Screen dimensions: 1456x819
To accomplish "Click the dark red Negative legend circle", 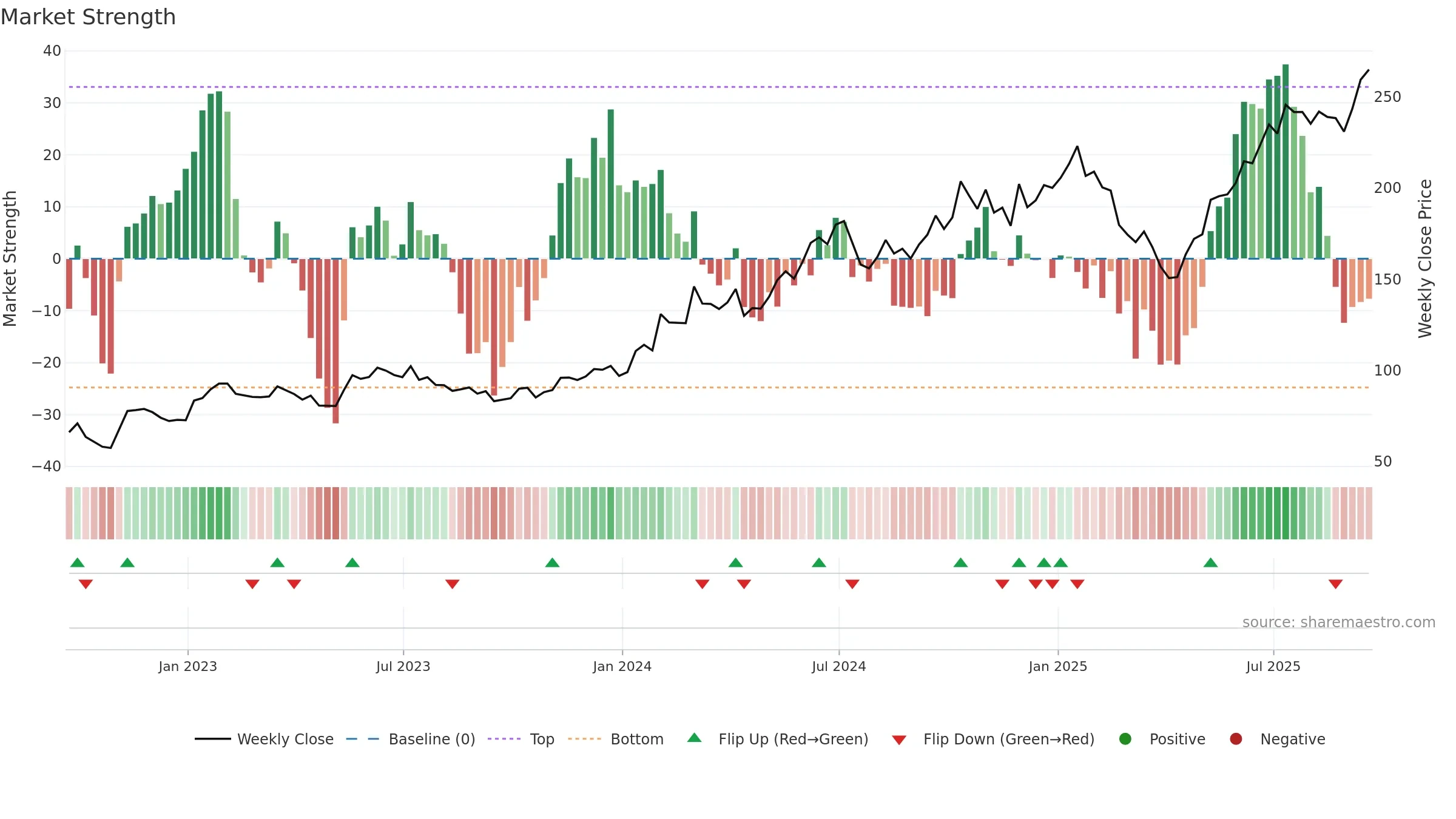I will [1236, 739].
